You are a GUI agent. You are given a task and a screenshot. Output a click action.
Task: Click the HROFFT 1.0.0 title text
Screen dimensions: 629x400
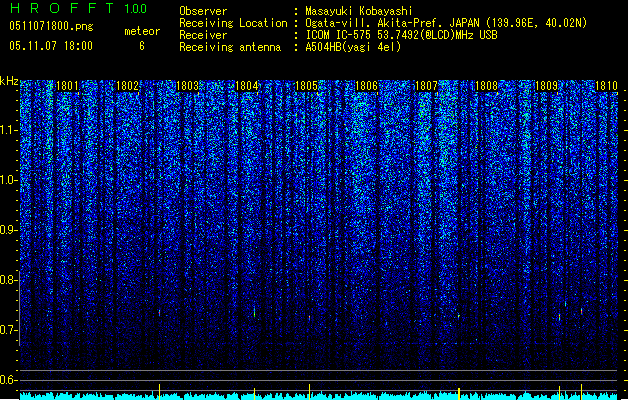coord(79,8)
